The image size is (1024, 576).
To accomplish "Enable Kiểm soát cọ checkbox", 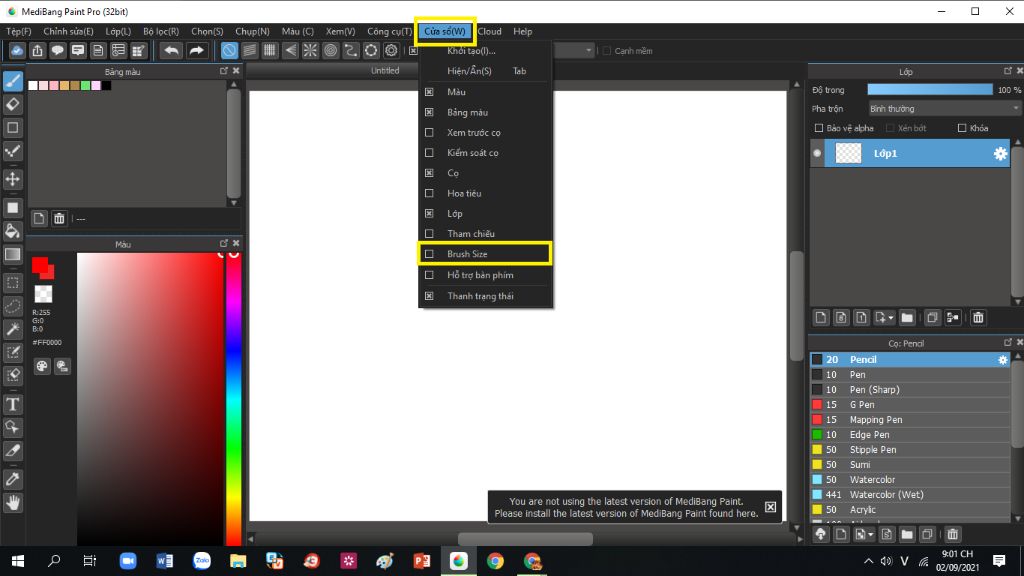I will [x=429, y=153].
